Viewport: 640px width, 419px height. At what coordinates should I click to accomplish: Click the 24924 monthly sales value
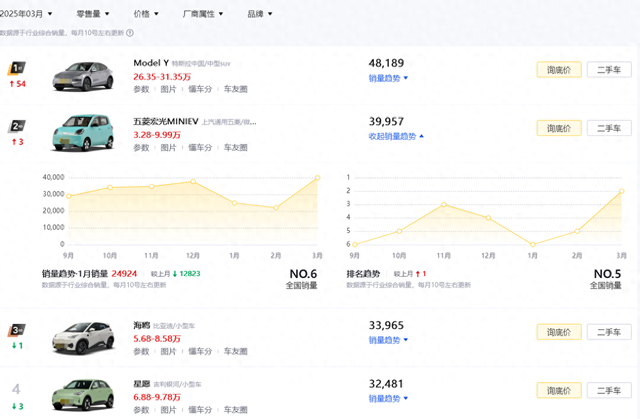pyautogui.click(x=124, y=274)
